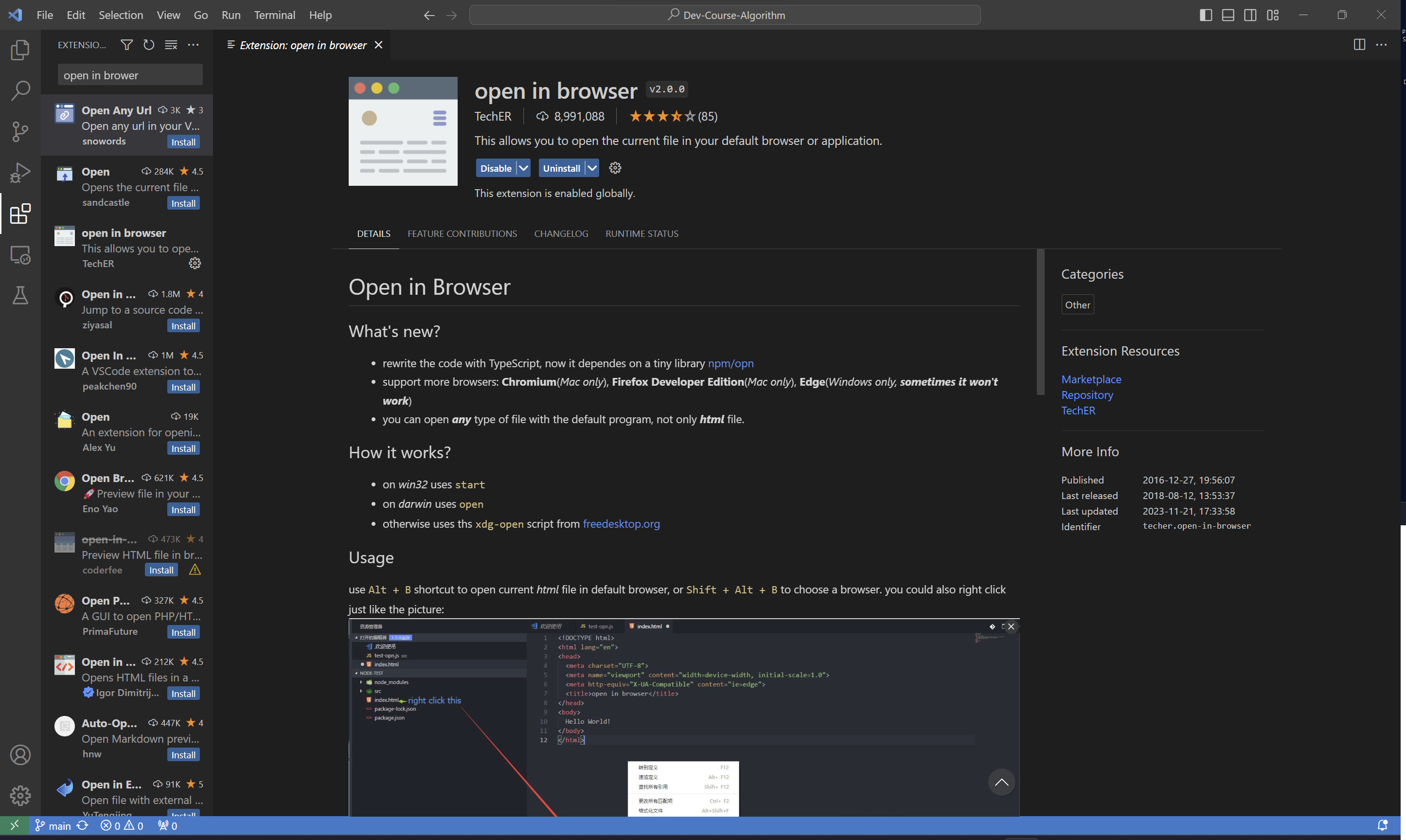The width and height of the screenshot is (1406, 840).
Task: Switch to Changelog tab
Action: [x=561, y=234]
